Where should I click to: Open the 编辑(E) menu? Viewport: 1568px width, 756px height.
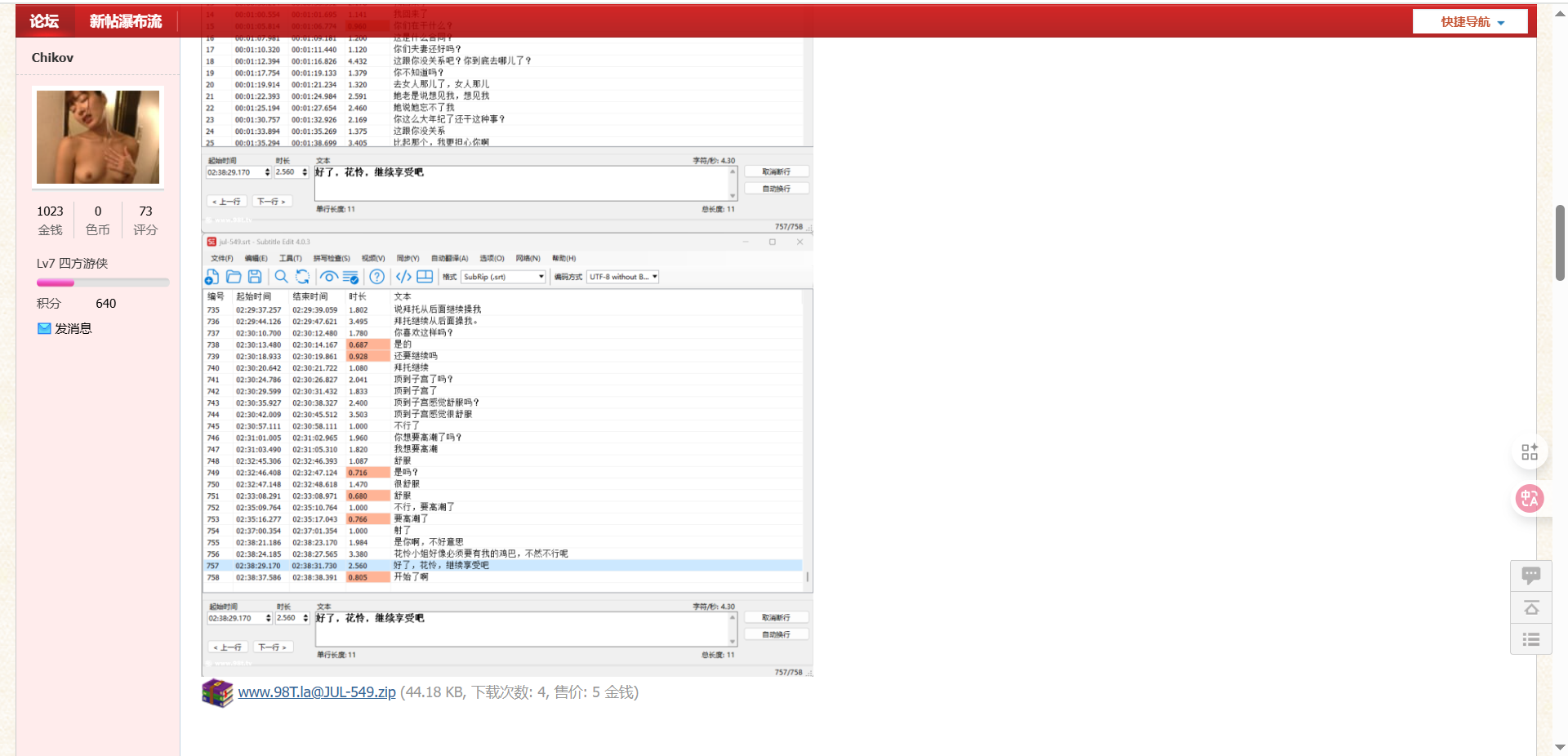point(256,258)
